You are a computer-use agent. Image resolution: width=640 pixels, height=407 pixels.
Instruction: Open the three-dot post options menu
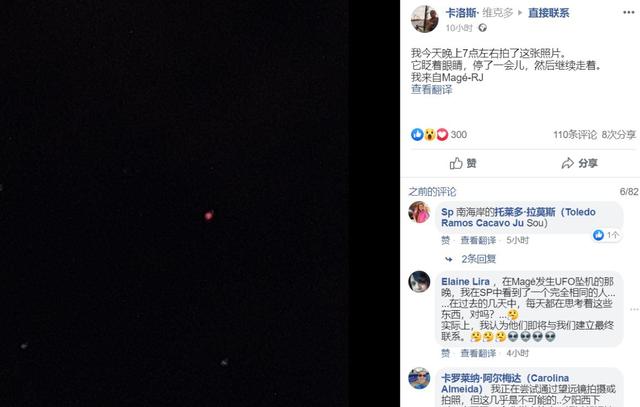(x=629, y=13)
